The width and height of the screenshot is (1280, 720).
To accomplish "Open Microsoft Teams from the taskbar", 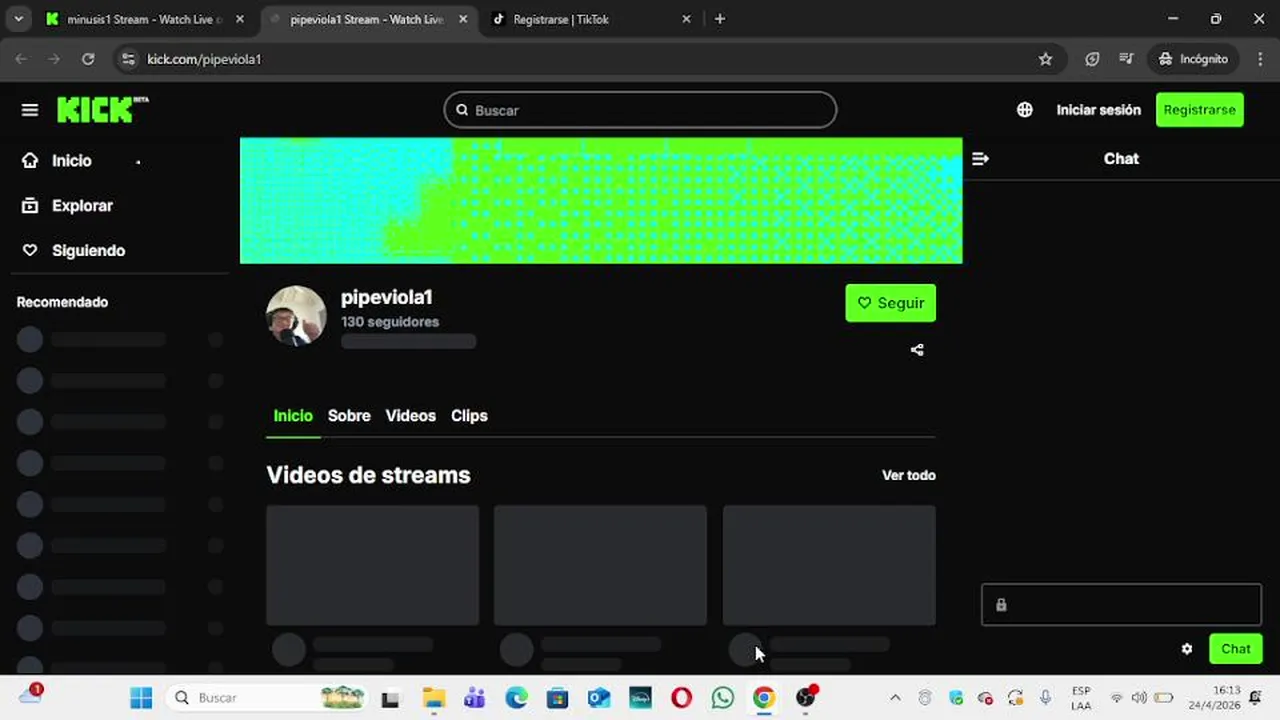I will [x=474, y=698].
